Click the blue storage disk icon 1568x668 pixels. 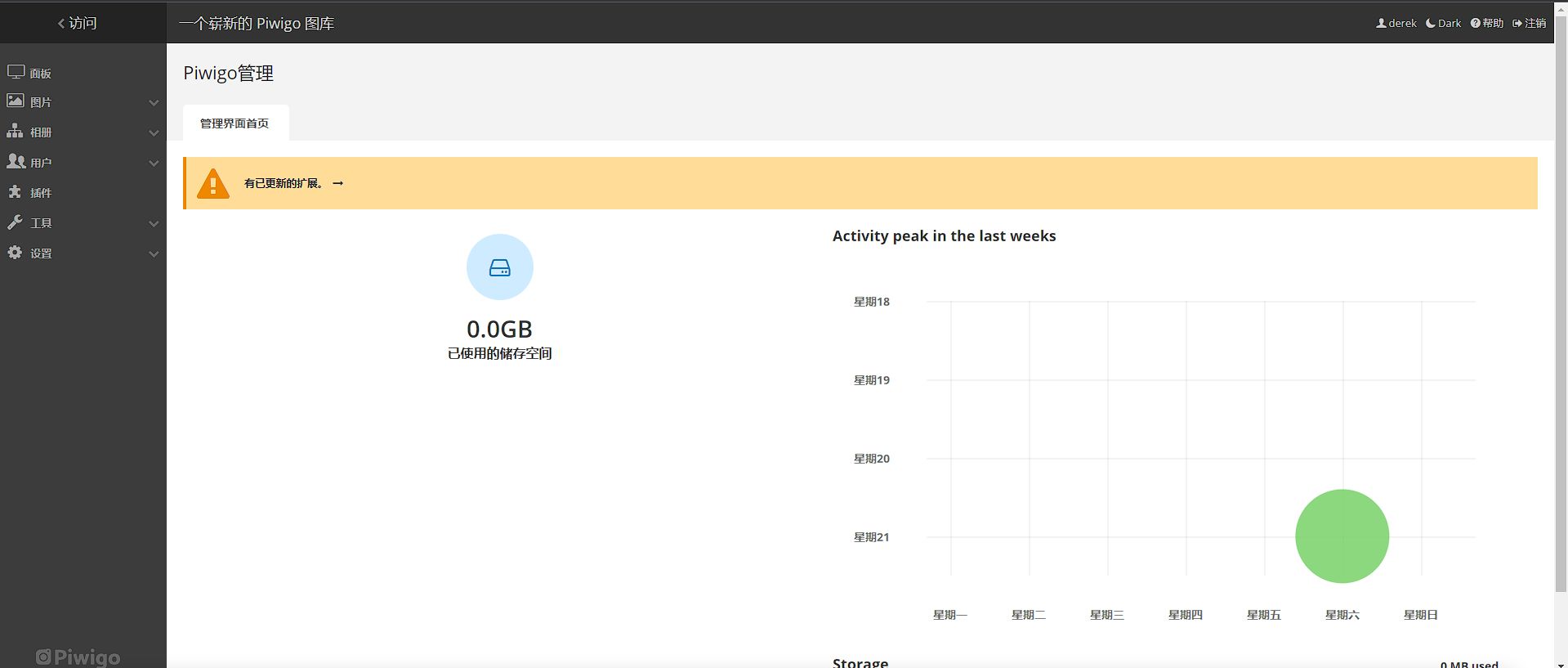point(499,267)
